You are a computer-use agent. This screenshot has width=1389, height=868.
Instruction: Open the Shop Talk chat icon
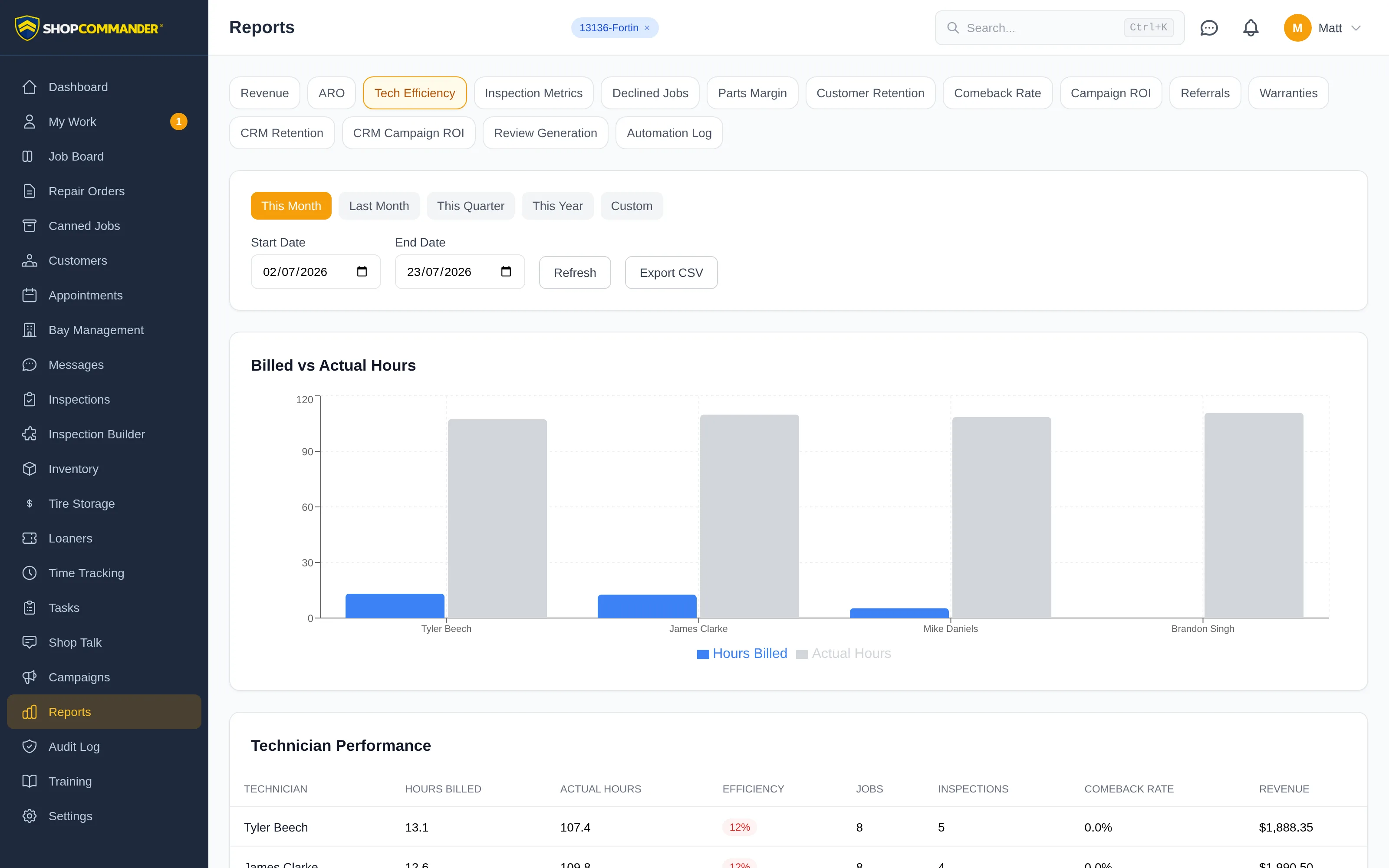[29, 642]
